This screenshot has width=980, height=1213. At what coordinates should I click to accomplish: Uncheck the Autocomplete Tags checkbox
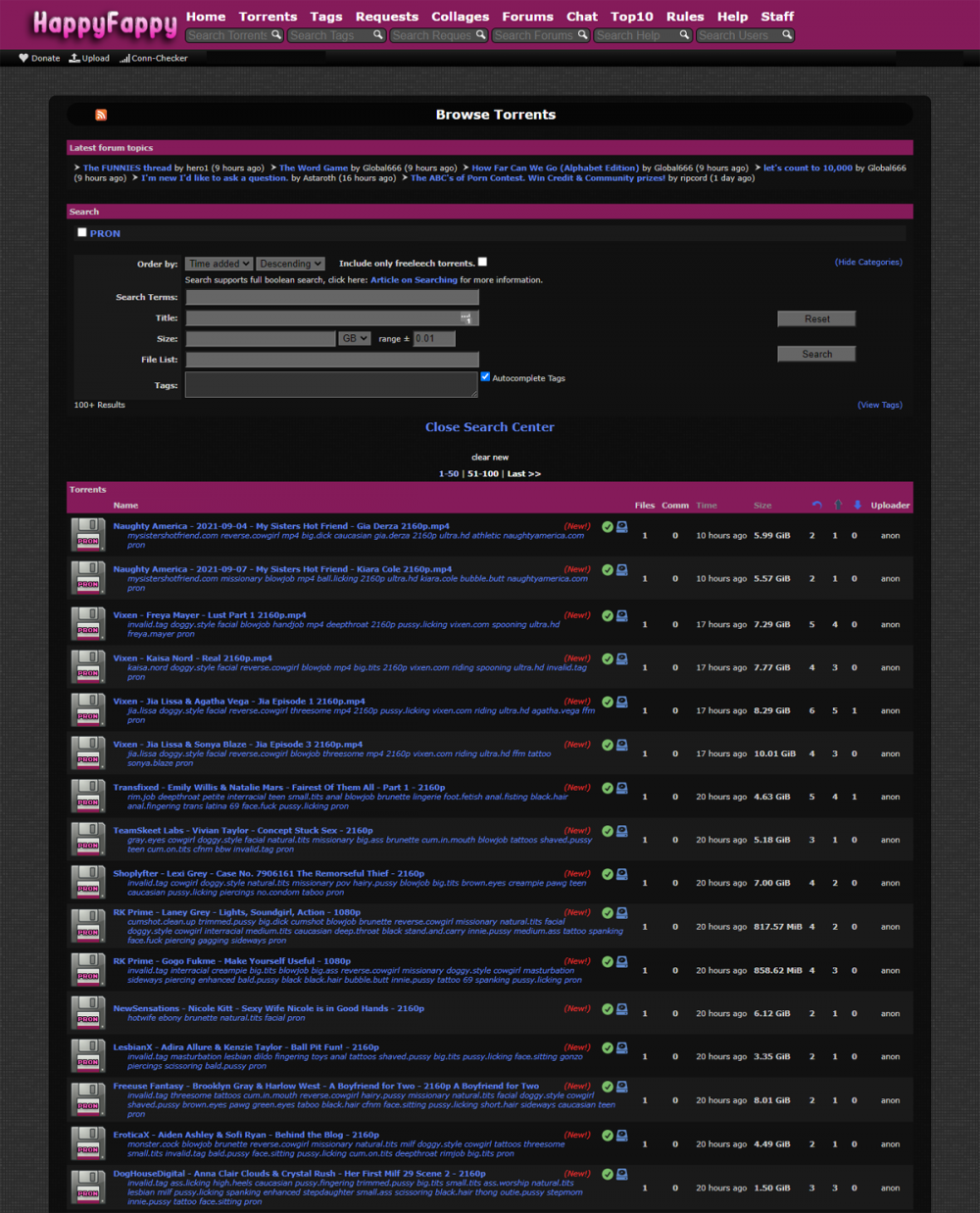[x=485, y=377]
